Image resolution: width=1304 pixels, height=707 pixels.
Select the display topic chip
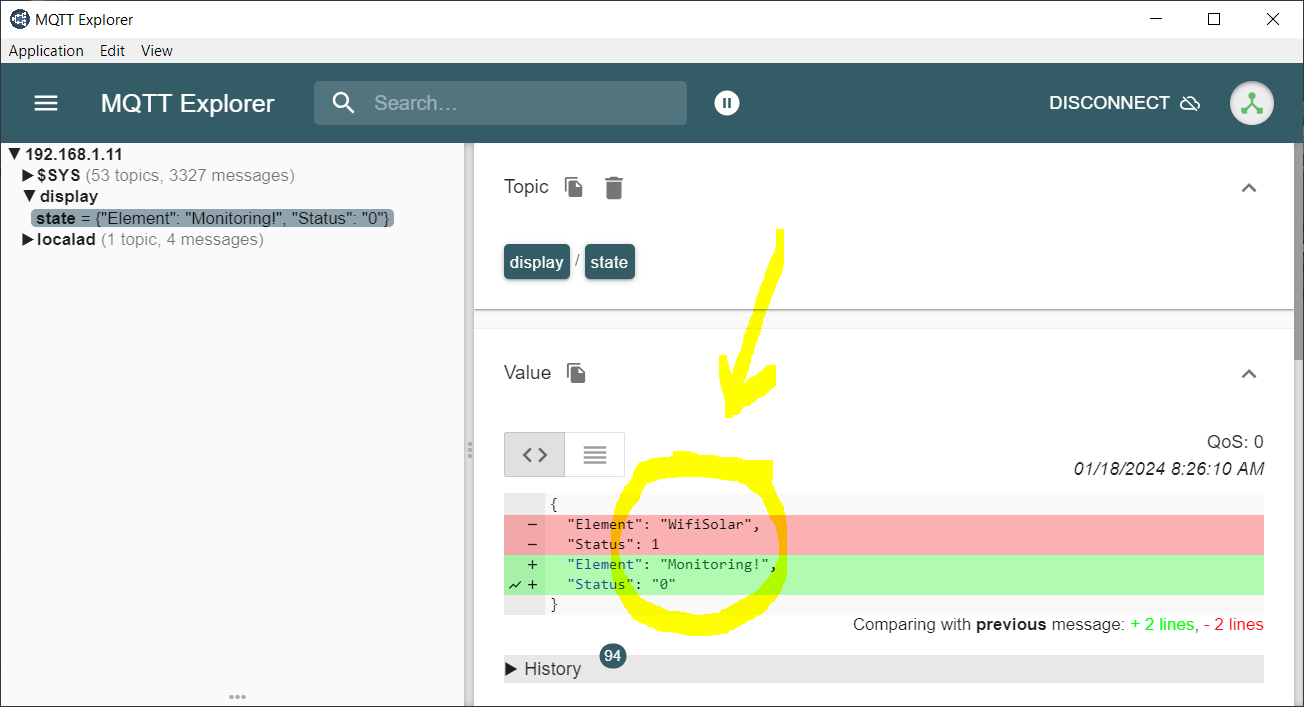(x=537, y=262)
